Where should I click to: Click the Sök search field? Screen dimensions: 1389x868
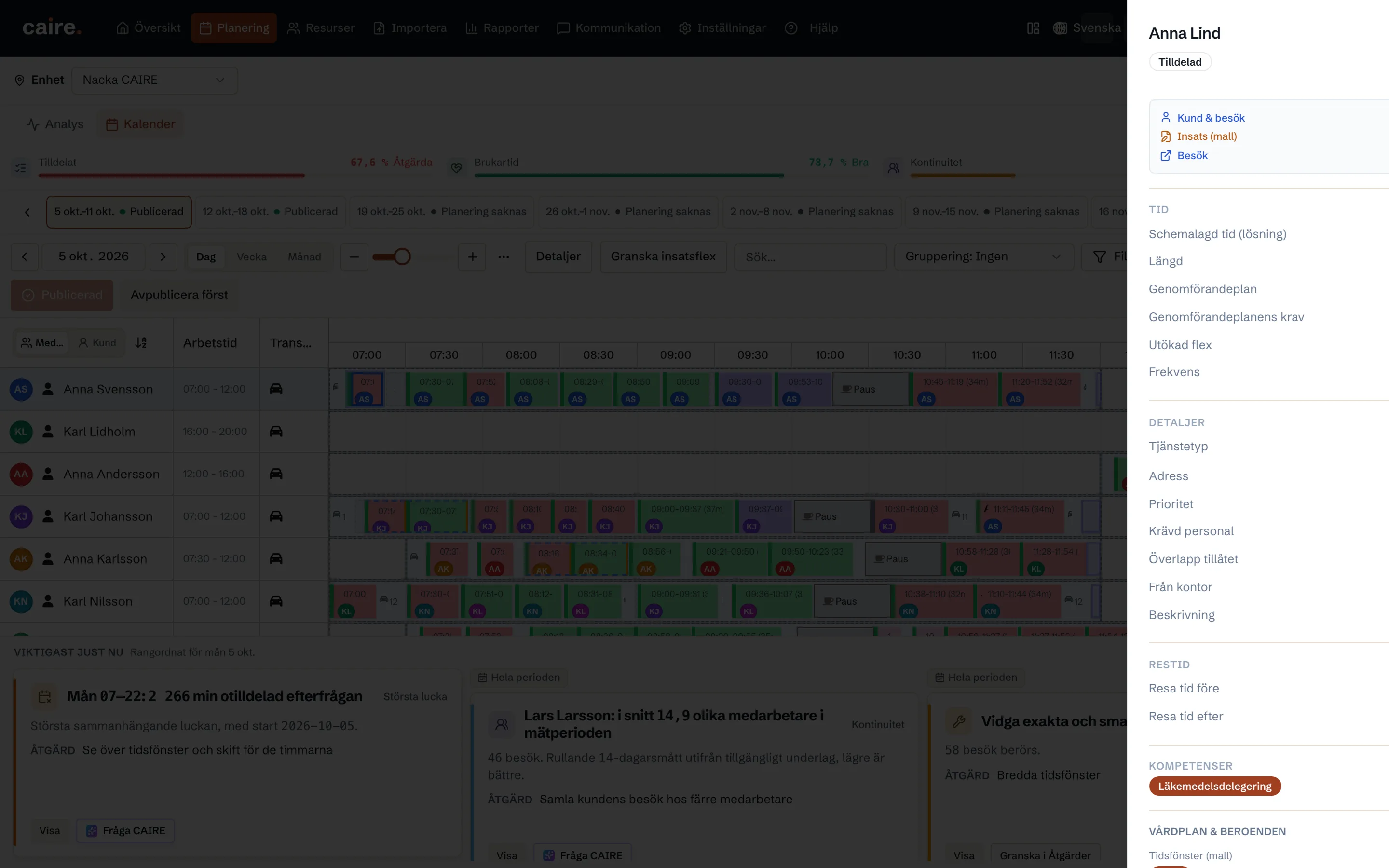point(810,257)
